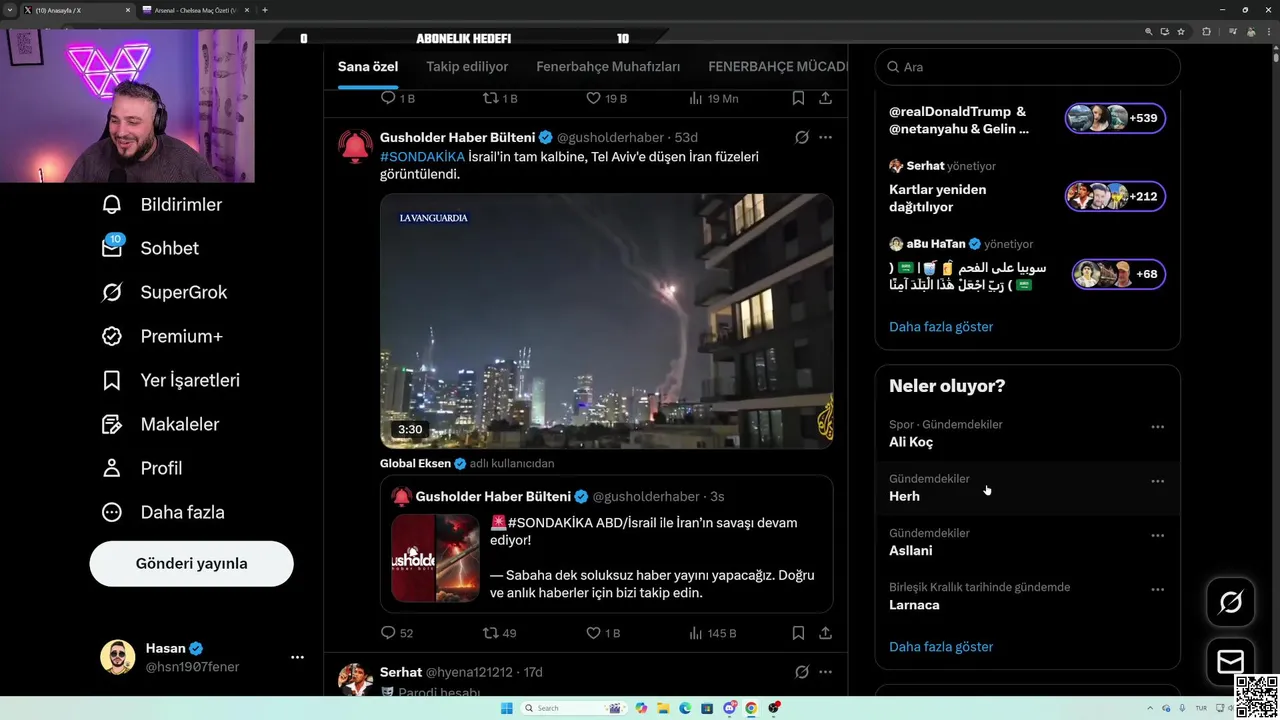Open Global Eksen source link
Viewport: 1280px width, 720px height.
point(415,463)
